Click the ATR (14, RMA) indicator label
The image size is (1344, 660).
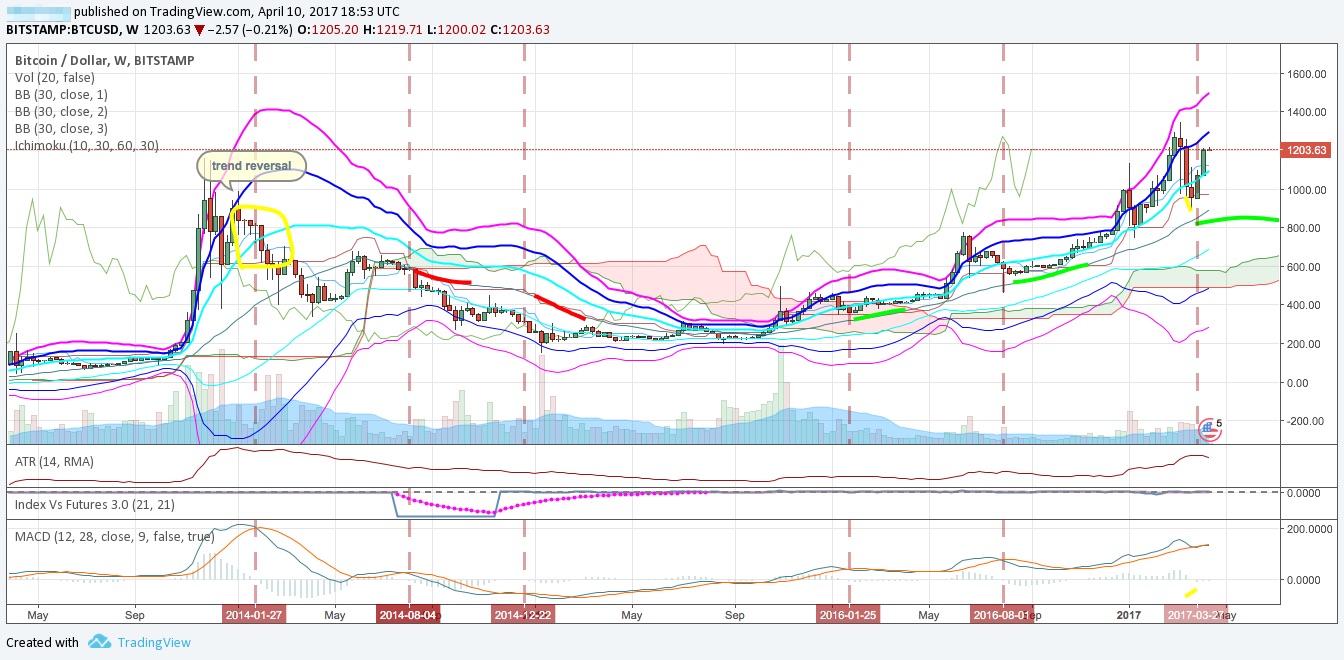[58, 459]
